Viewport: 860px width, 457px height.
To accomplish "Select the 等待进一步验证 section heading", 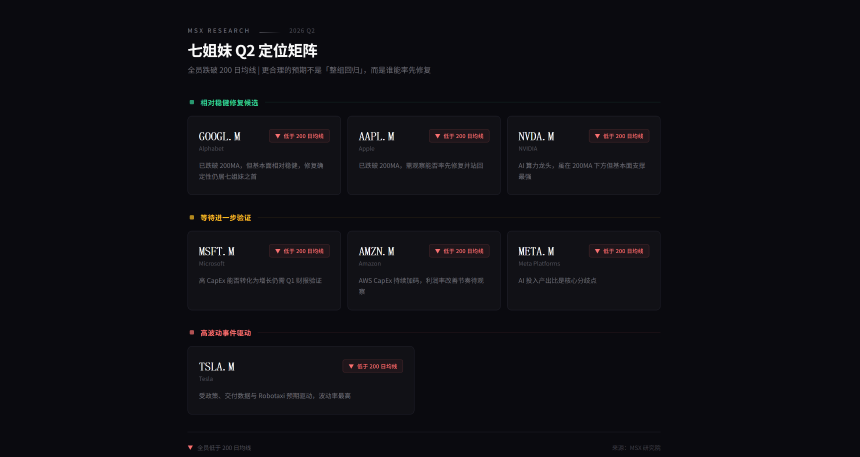I will click(225, 217).
